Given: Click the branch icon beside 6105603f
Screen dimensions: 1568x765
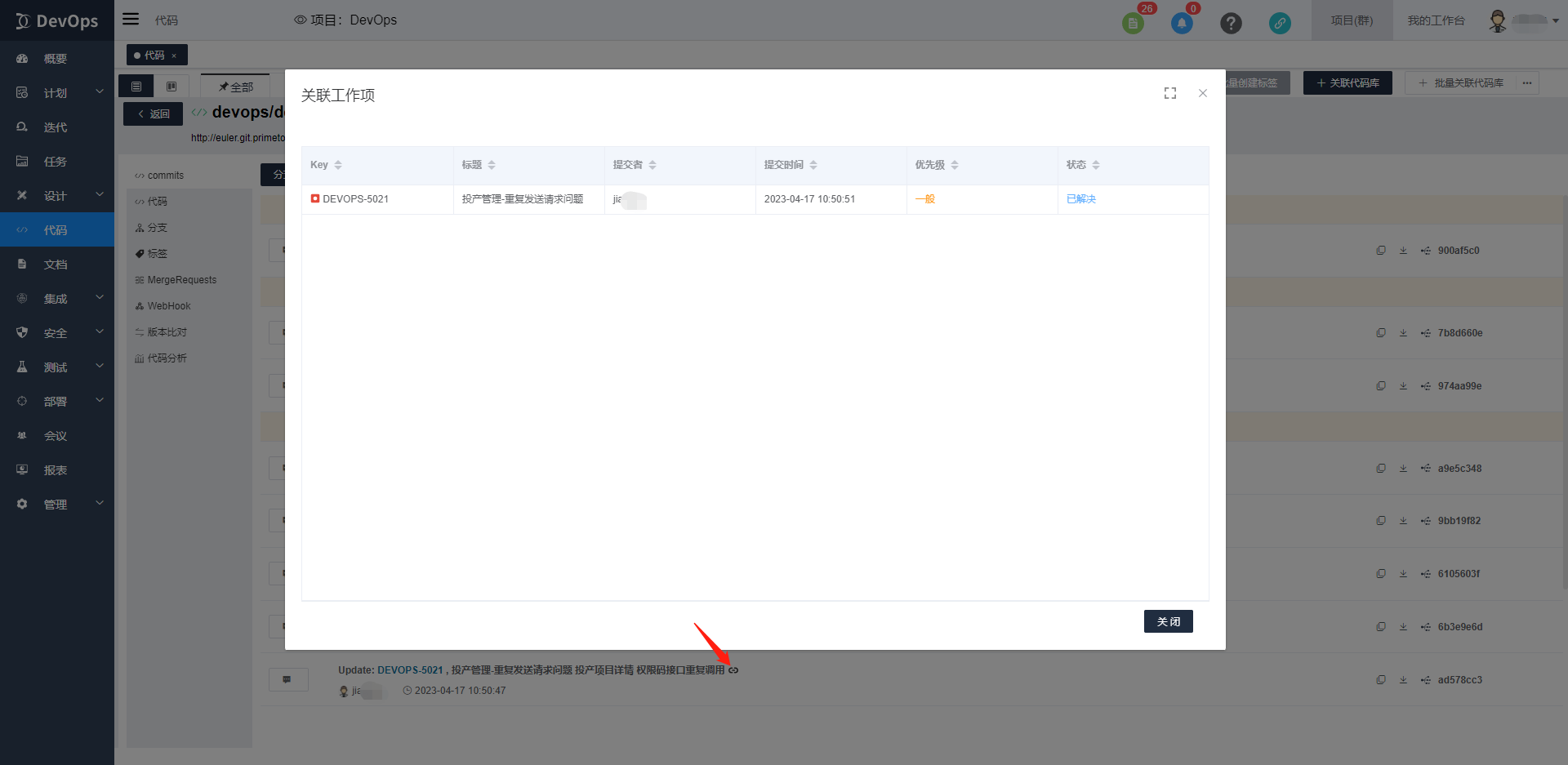Looking at the screenshot, I should coord(1425,574).
